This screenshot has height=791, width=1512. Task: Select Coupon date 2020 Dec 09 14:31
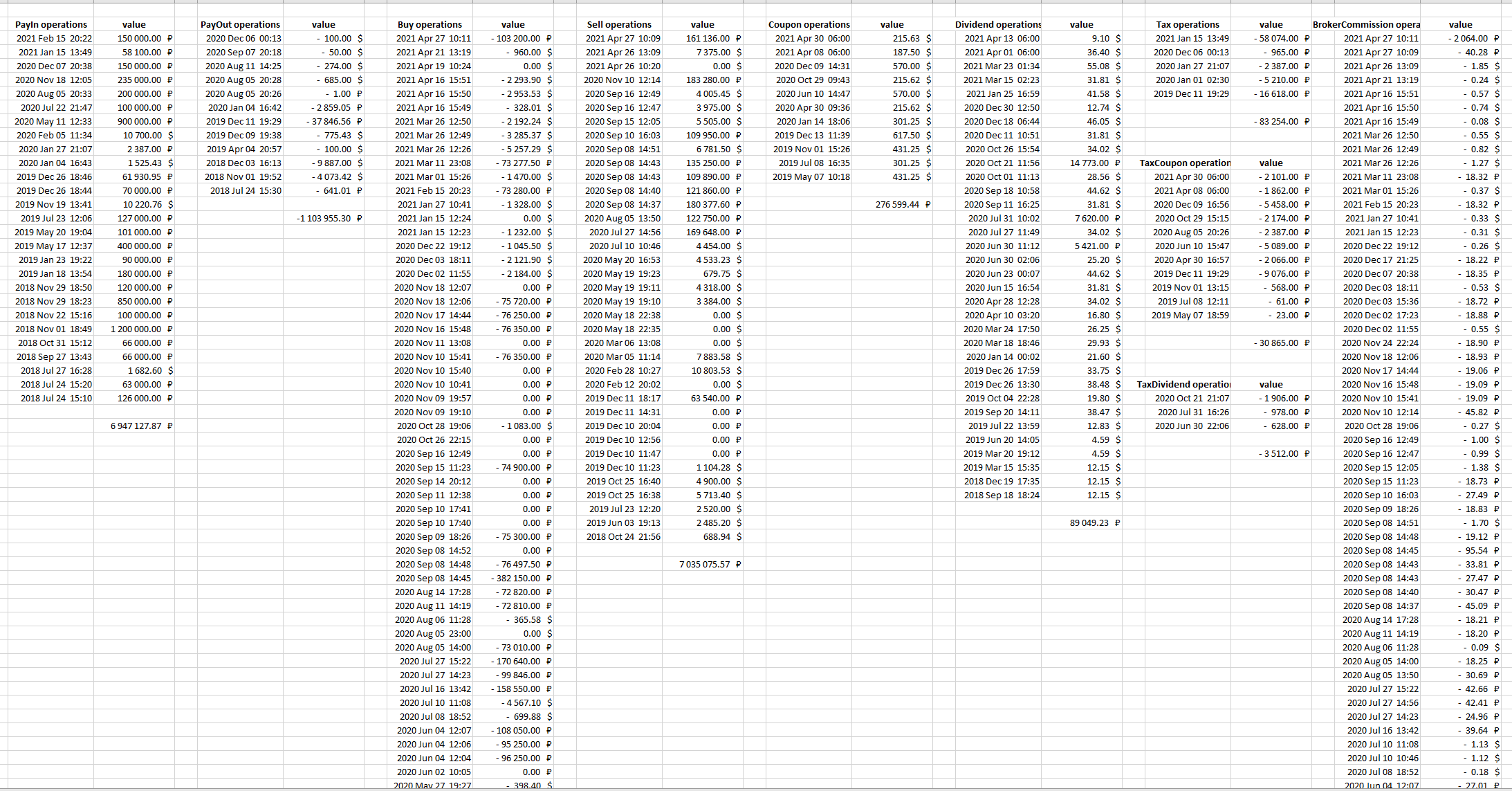(809, 66)
